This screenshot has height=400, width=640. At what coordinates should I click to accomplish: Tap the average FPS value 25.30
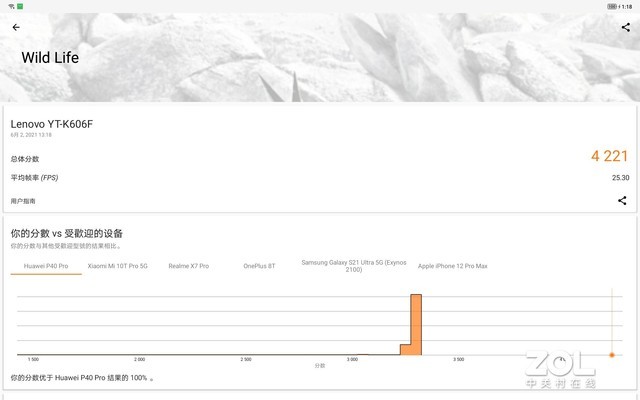pos(620,178)
